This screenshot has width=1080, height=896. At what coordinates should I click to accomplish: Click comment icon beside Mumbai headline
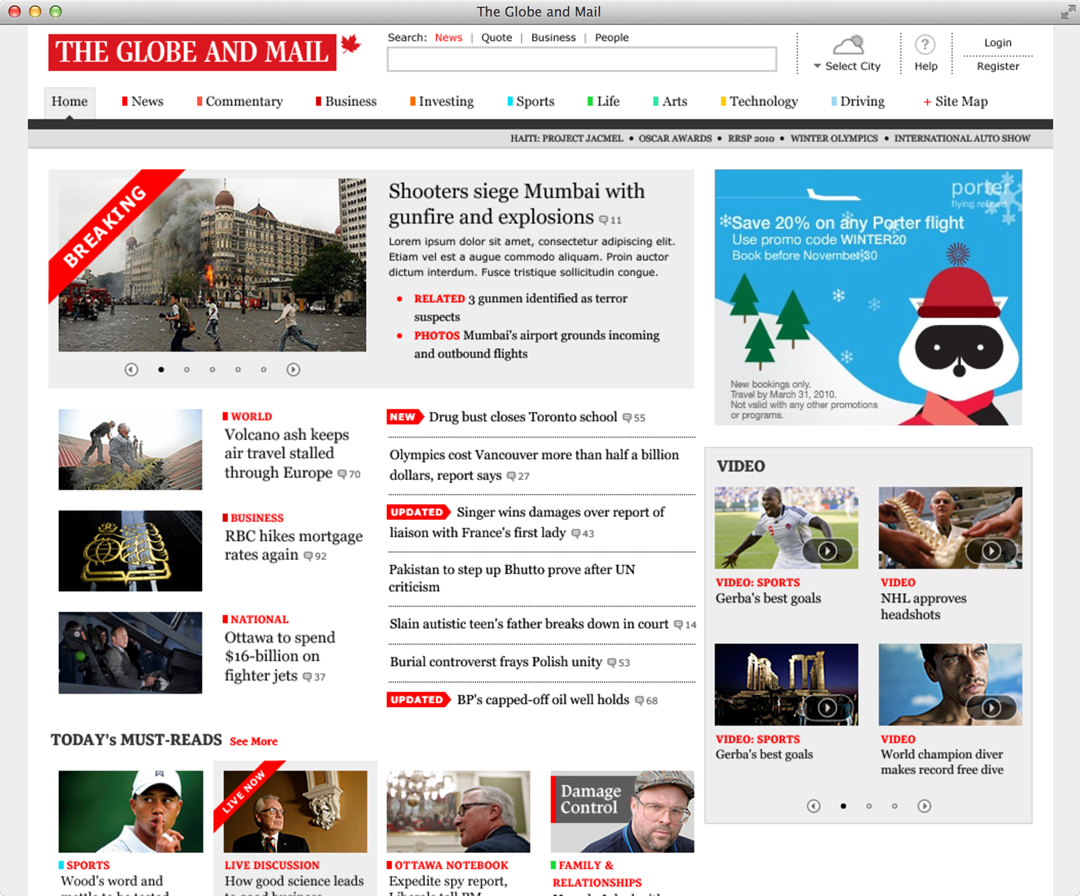click(603, 220)
